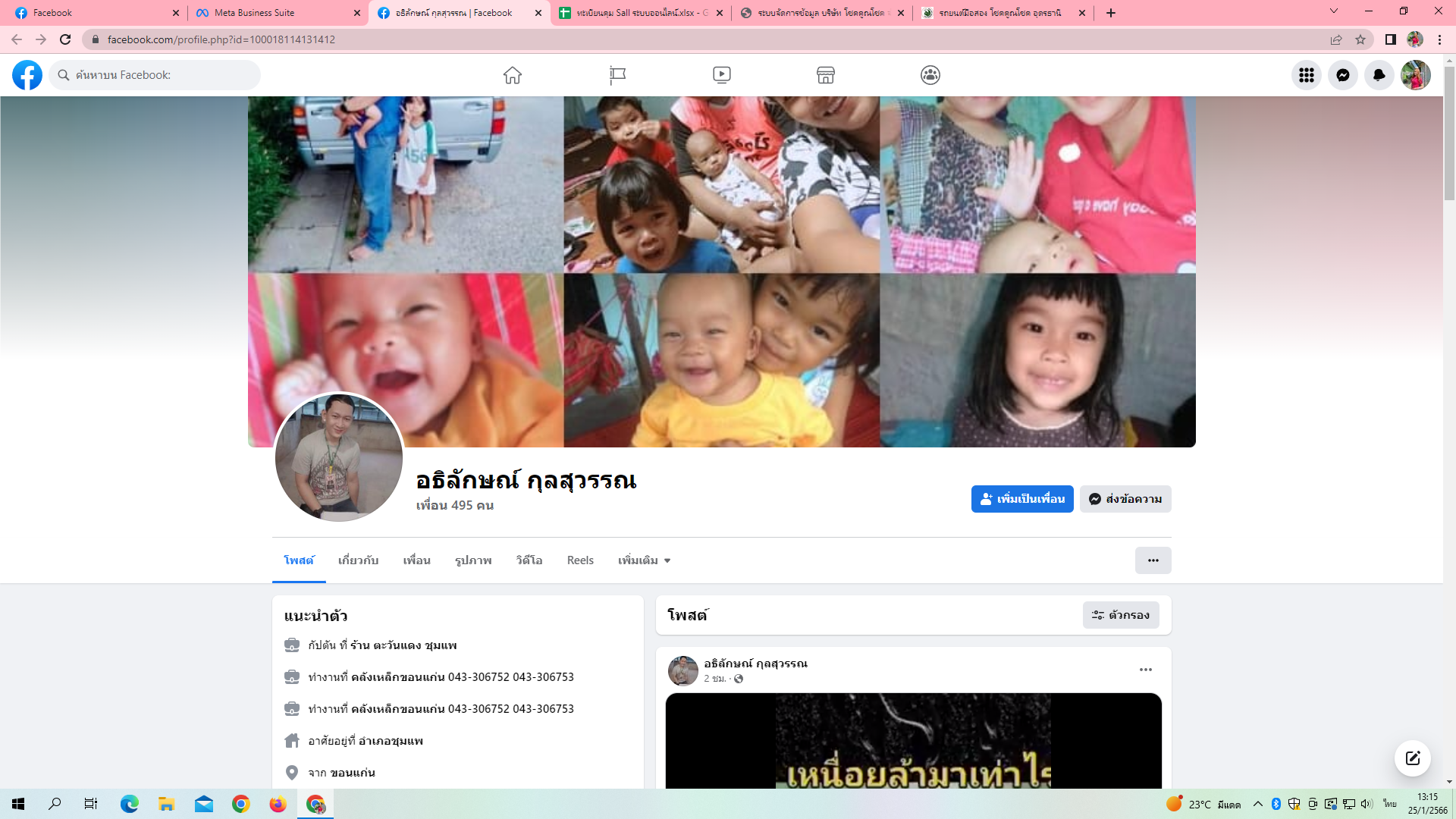The image size is (1456, 819).
Task: Open profile three-dot options menu
Action: click(x=1153, y=560)
